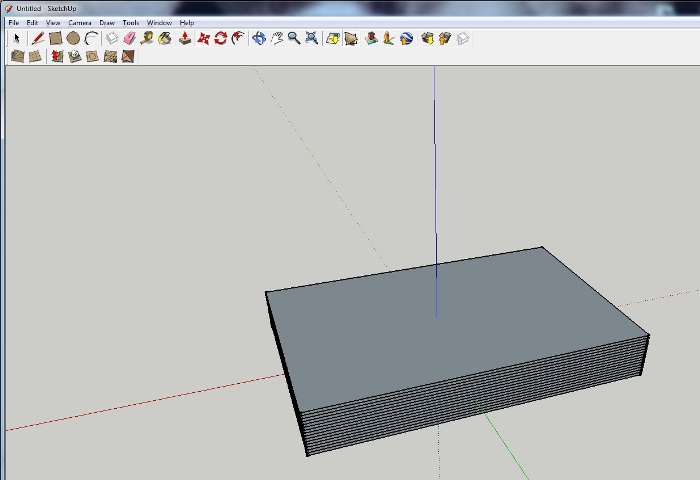The width and height of the screenshot is (700, 480).
Task: Activate the Circle drawing tool
Action: [x=73, y=39]
